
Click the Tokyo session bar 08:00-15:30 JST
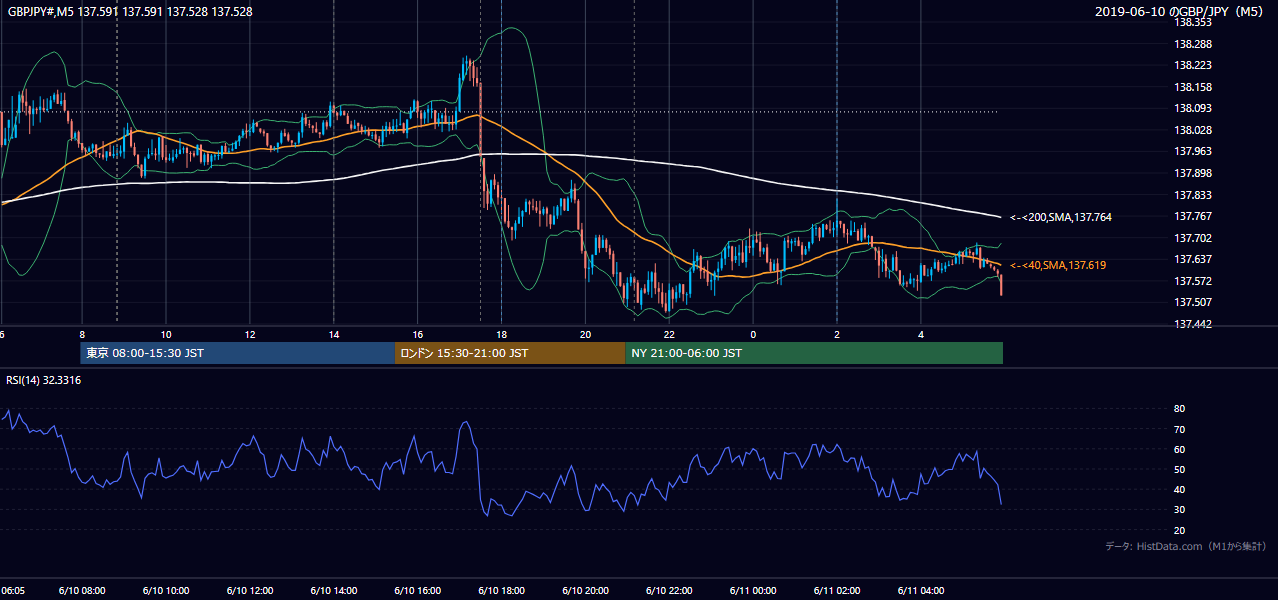(x=238, y=353)
